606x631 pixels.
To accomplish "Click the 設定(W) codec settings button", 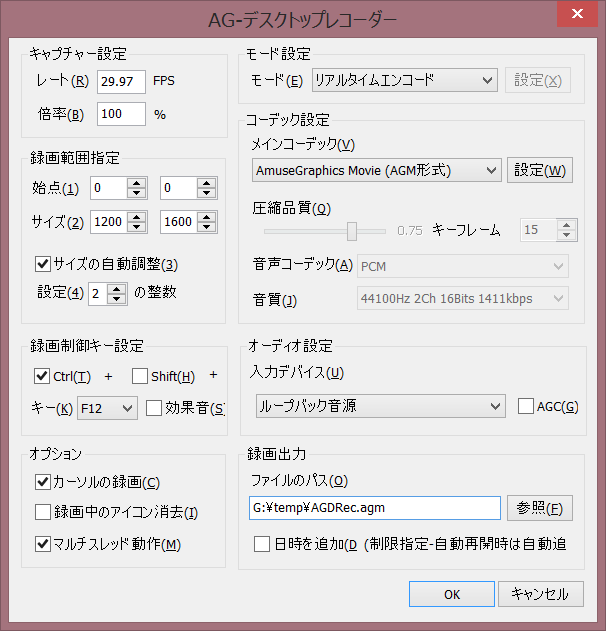I will tap(540, 170).
